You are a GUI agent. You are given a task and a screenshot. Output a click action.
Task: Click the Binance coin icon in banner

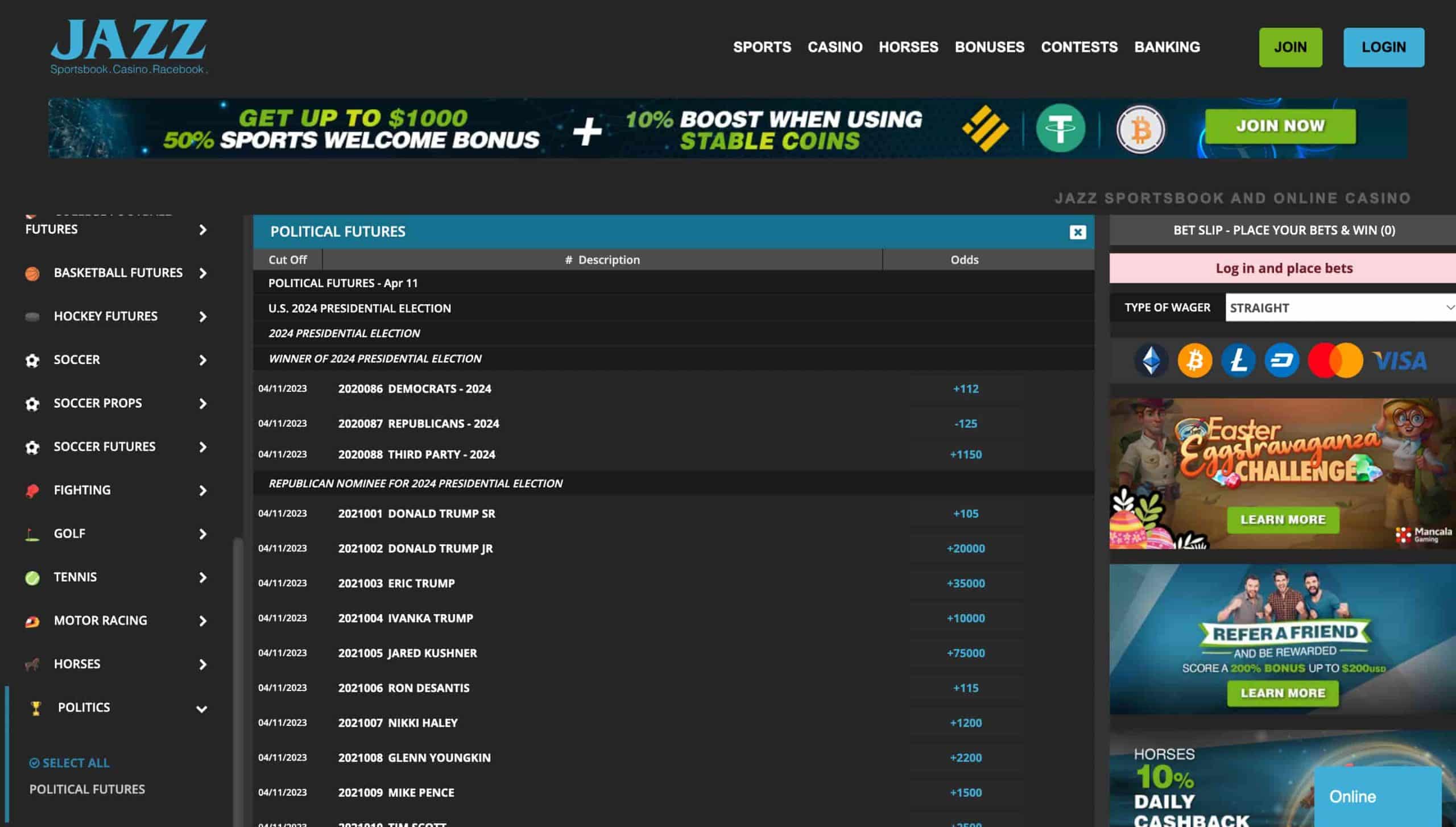pyautogui.click(x=986, y=129)
